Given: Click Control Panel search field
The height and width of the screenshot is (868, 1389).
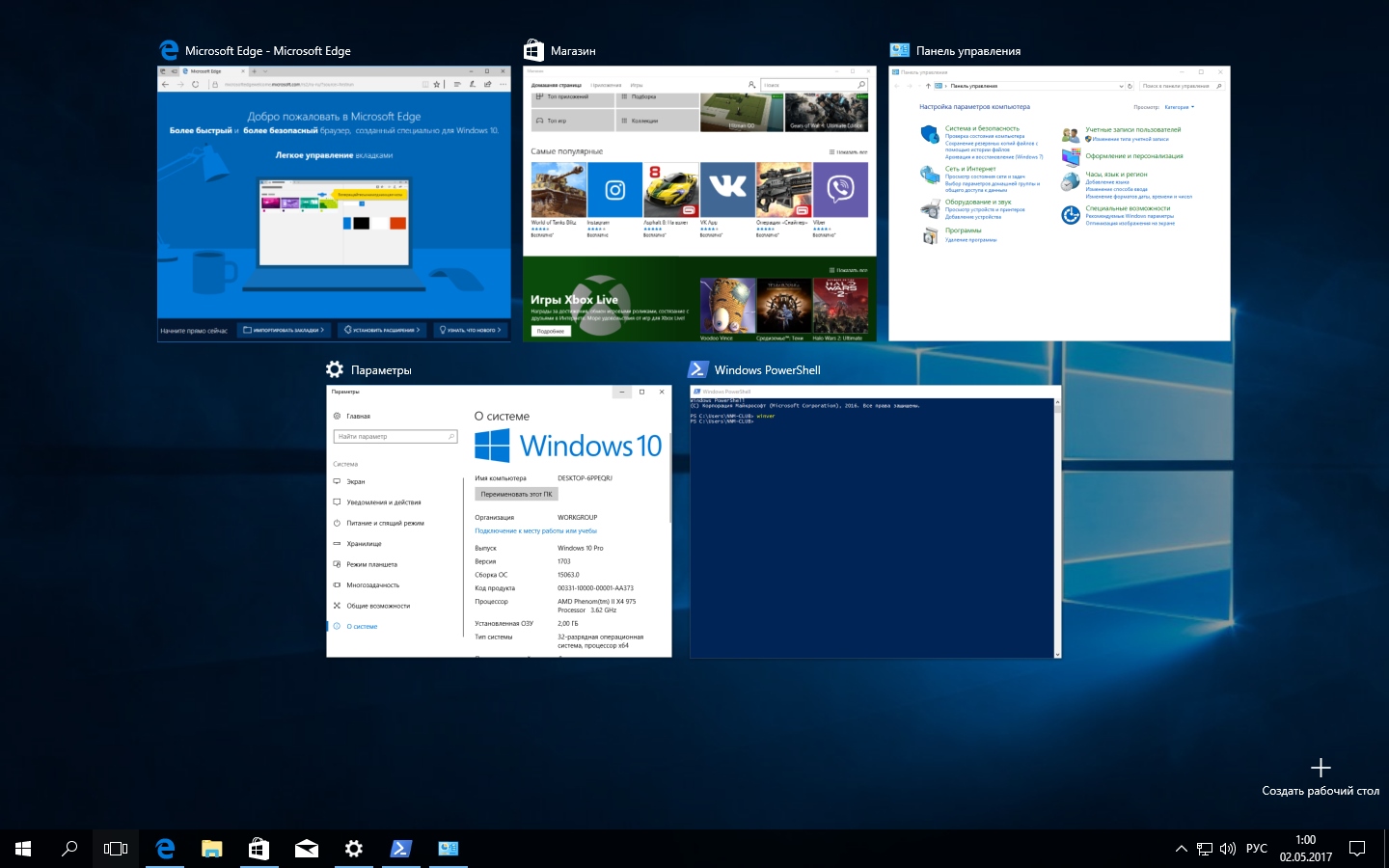Looking at the screenshot, I should click(x=1181, y=86).
